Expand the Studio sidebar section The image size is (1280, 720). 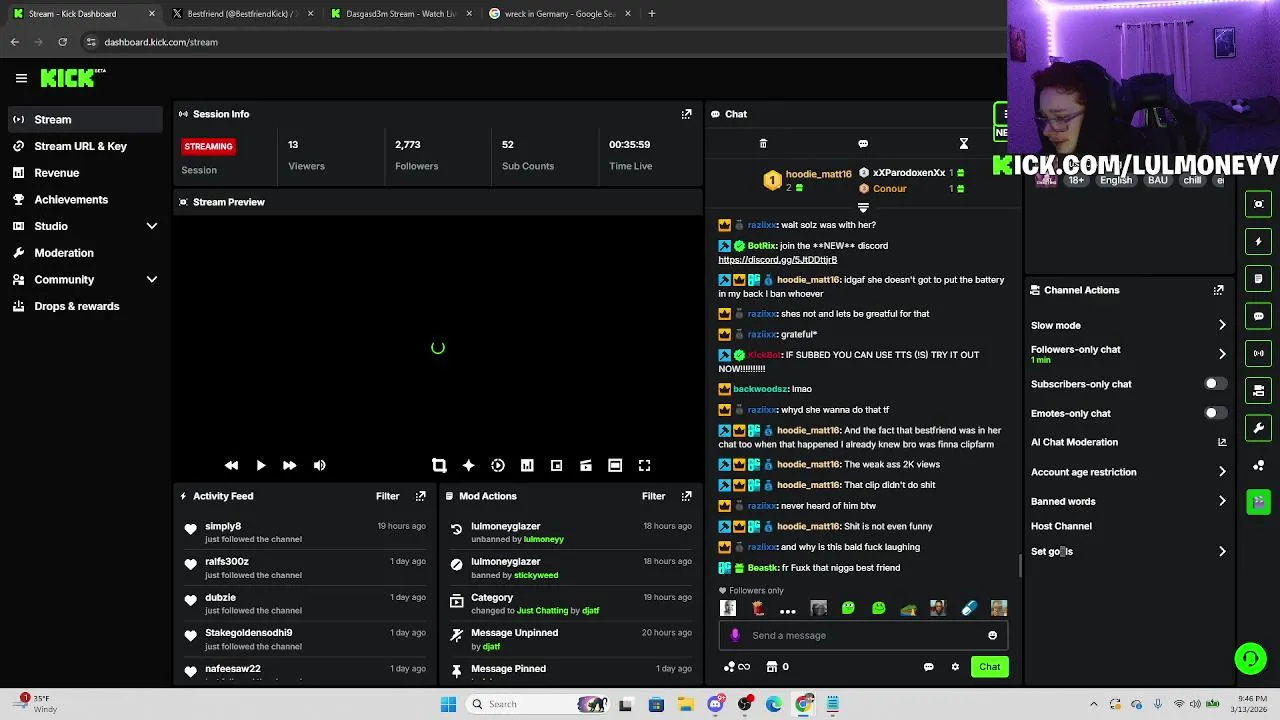point(152,226)
